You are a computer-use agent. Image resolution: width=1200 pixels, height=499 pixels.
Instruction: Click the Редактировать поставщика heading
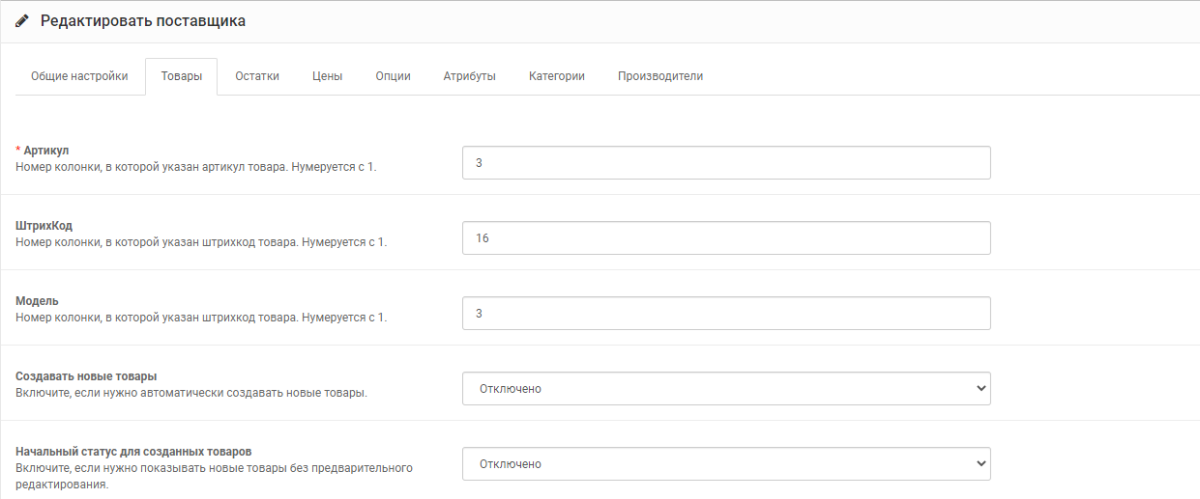tap(143, 21)
